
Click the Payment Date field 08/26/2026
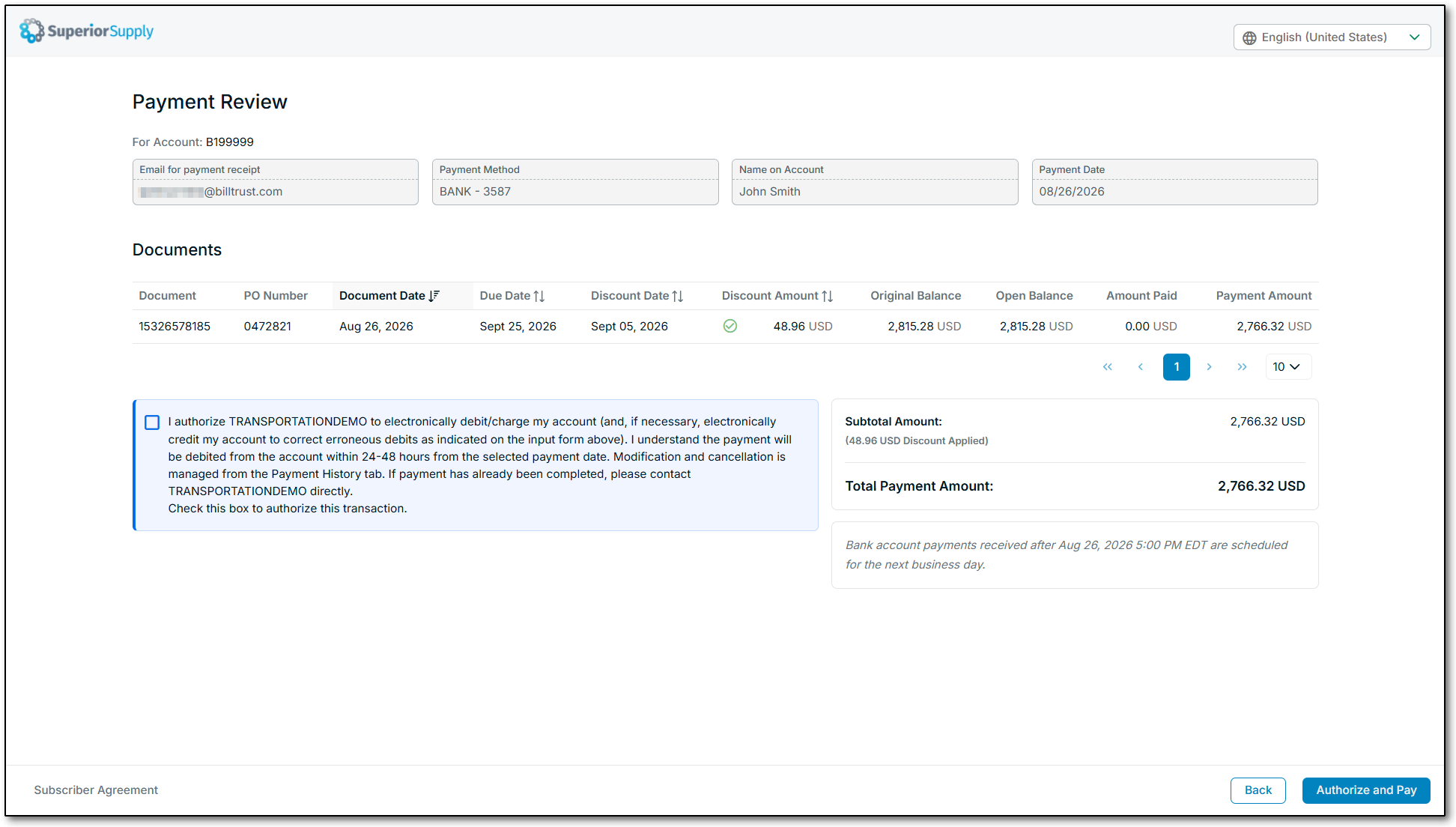pos(1174,182)
